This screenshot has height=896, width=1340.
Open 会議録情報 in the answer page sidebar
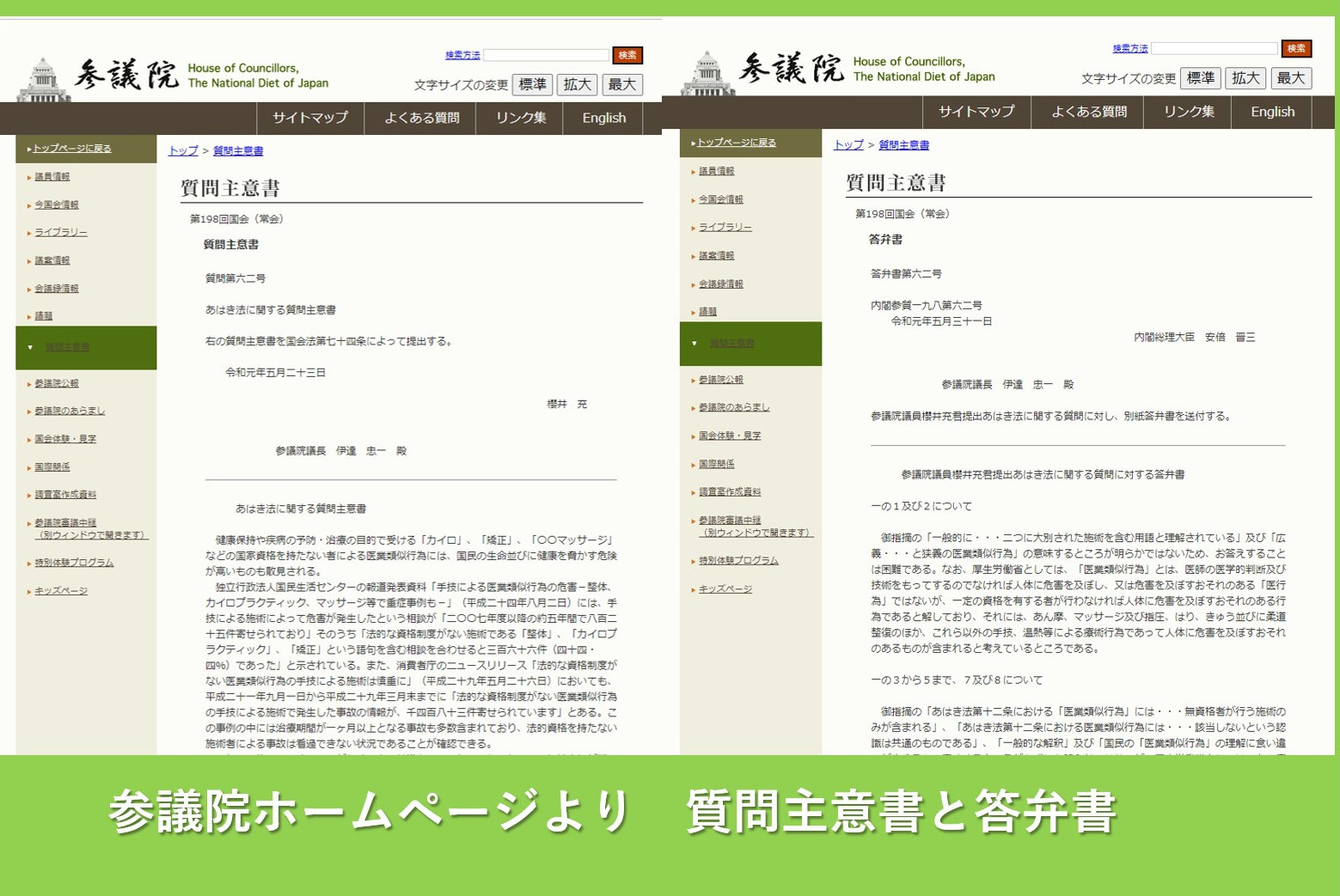(721, 283)
